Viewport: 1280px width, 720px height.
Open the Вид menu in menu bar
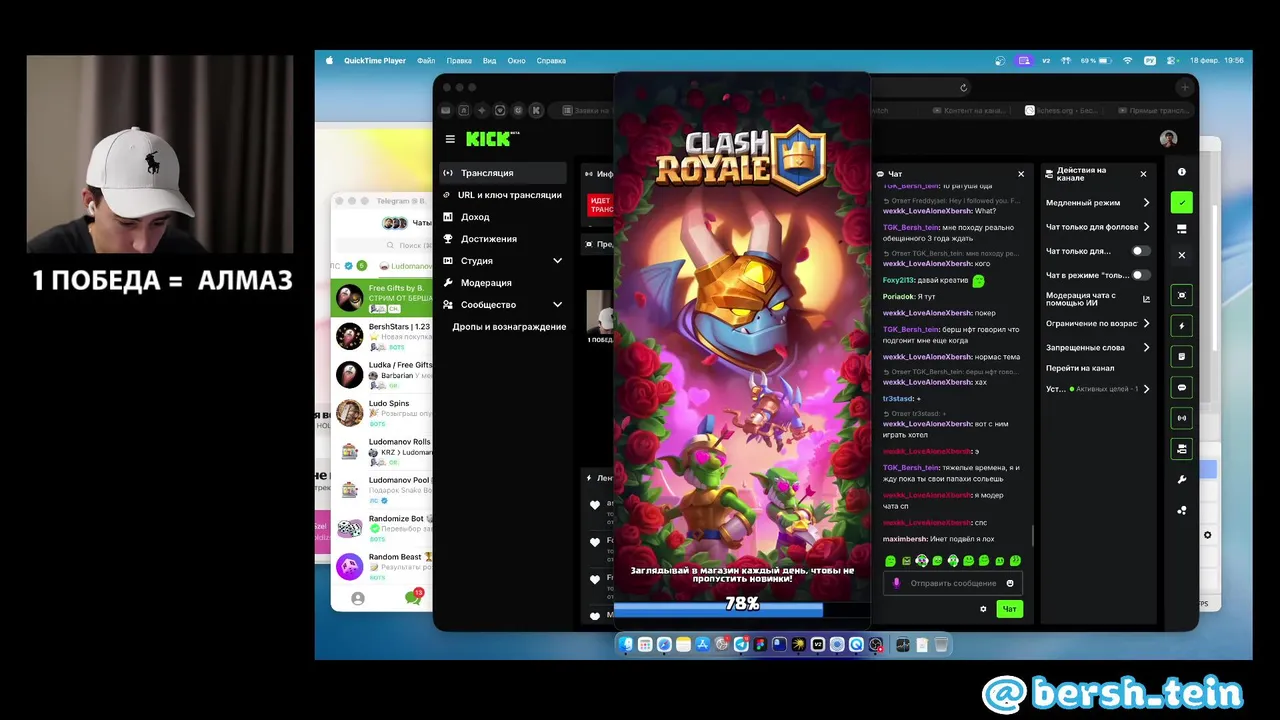click(x=489, y=61)
